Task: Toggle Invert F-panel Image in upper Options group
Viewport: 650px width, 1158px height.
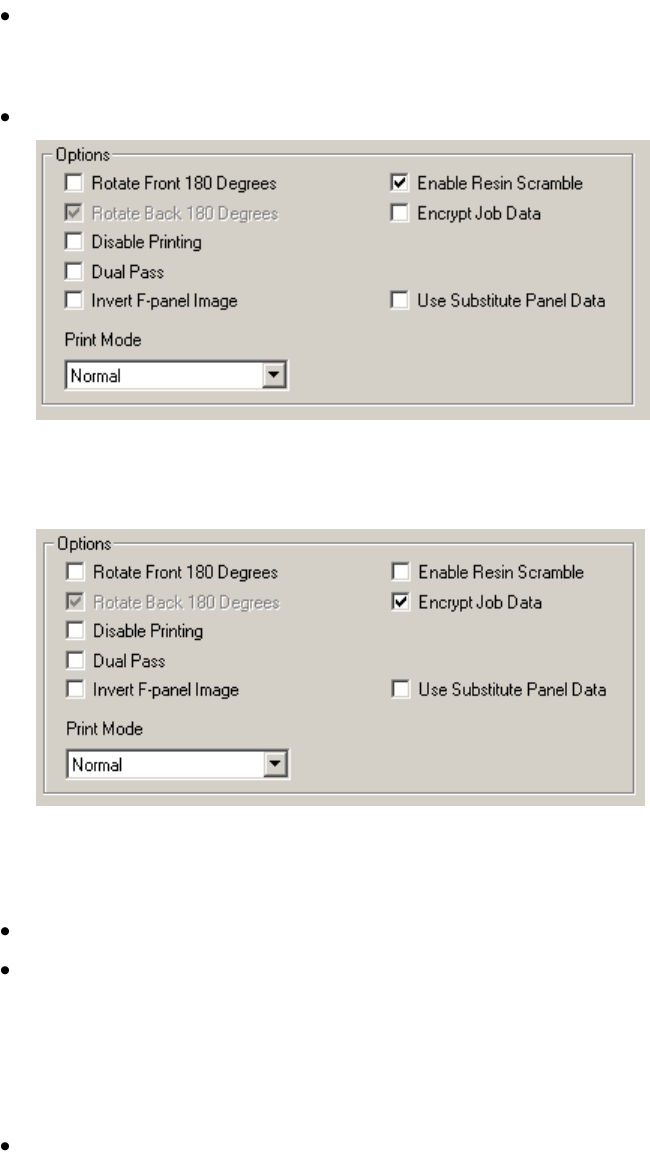Action: [x=74, y=301]
